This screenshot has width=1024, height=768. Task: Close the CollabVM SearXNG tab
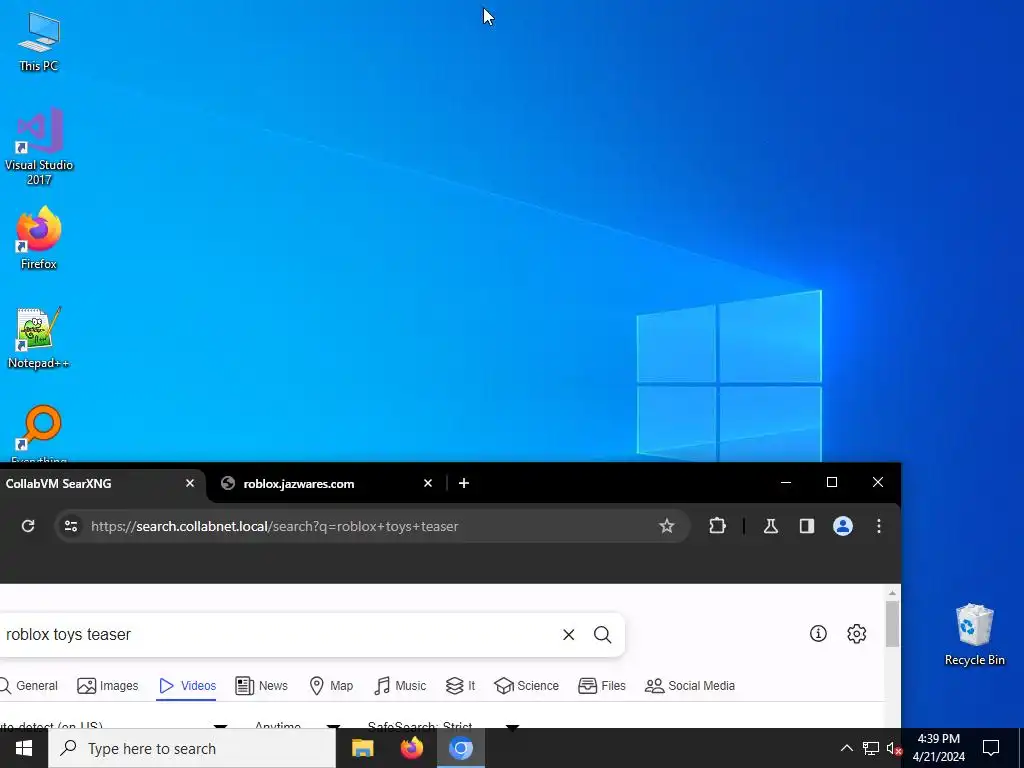[189, 483]
